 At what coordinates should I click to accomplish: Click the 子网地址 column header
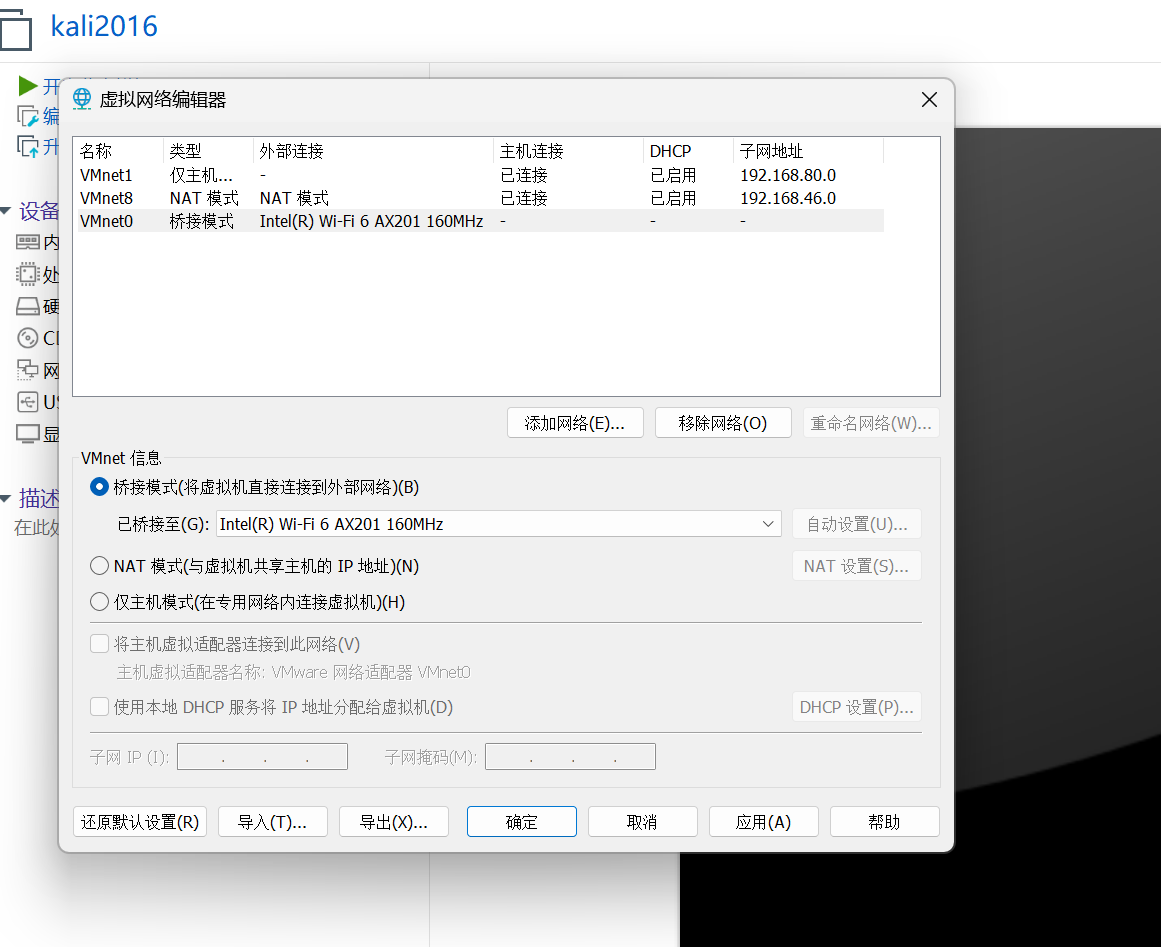click(809, 151)
